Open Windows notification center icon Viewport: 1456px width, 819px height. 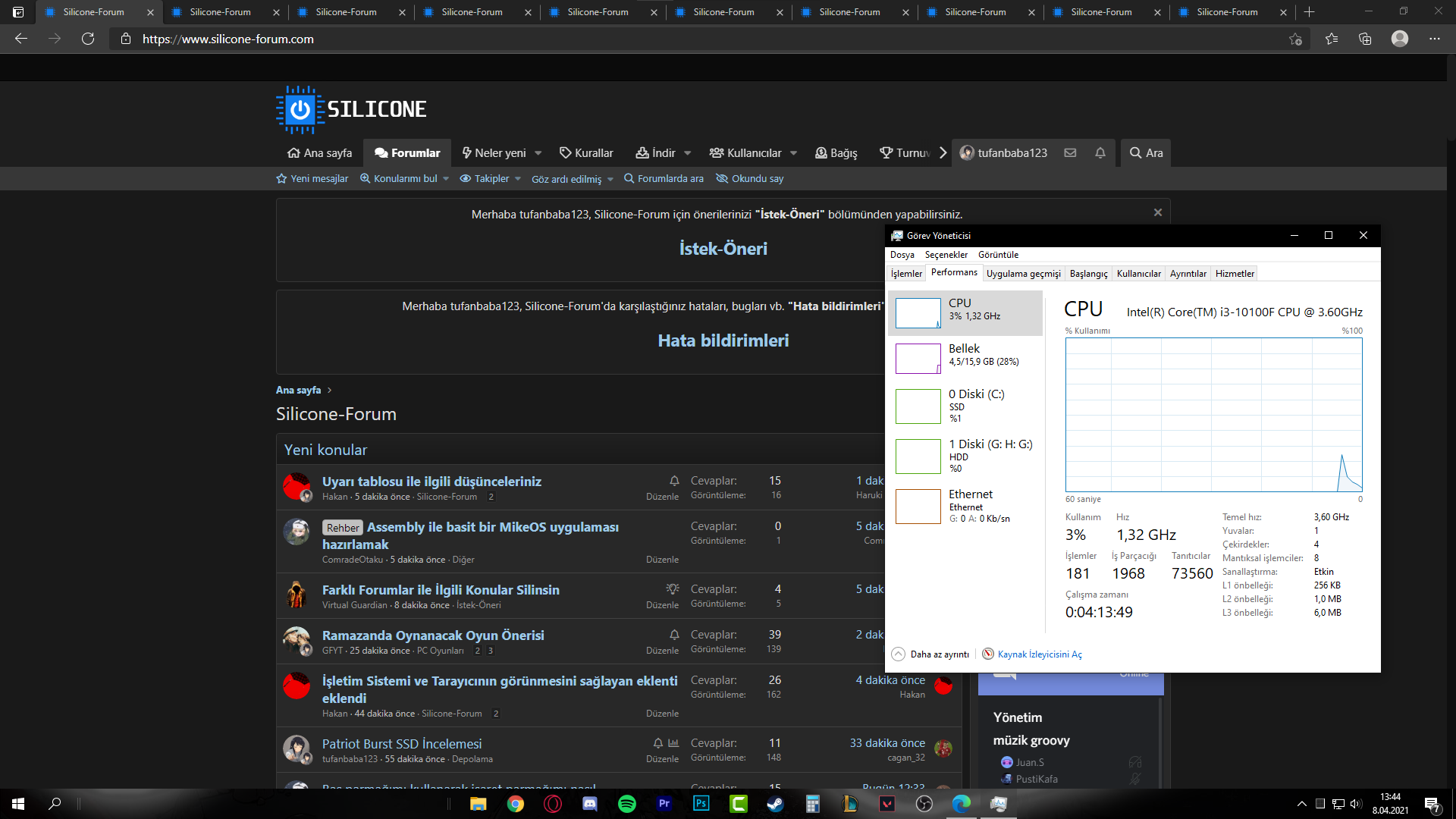(x=1432, y=804)
